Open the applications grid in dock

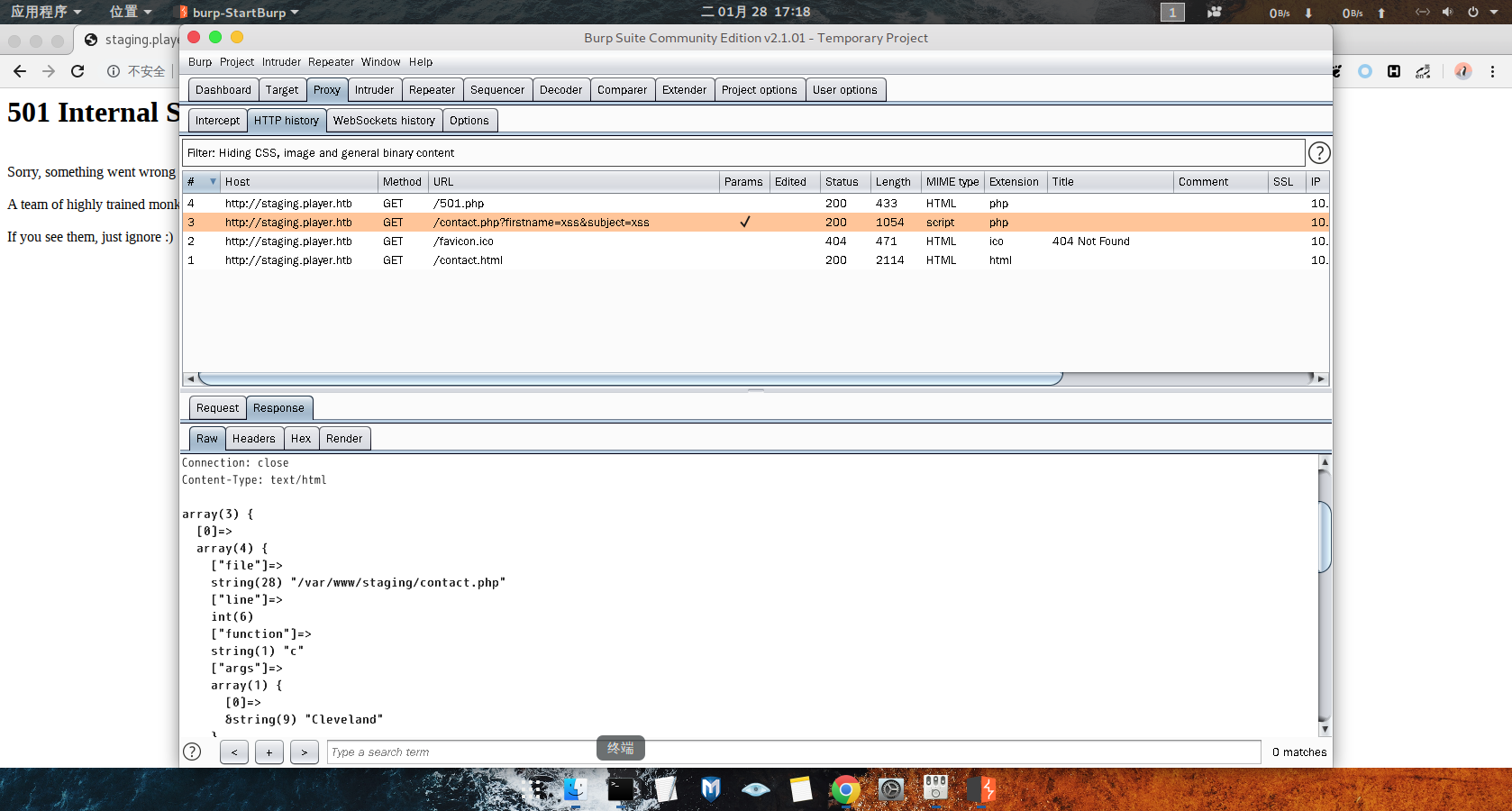[x=537, y=790]
